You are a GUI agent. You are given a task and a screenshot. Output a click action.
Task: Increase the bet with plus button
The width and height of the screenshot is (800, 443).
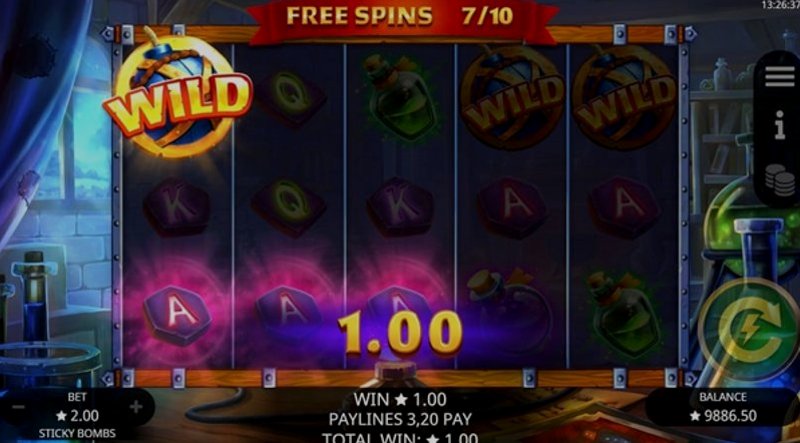[136, 407]
